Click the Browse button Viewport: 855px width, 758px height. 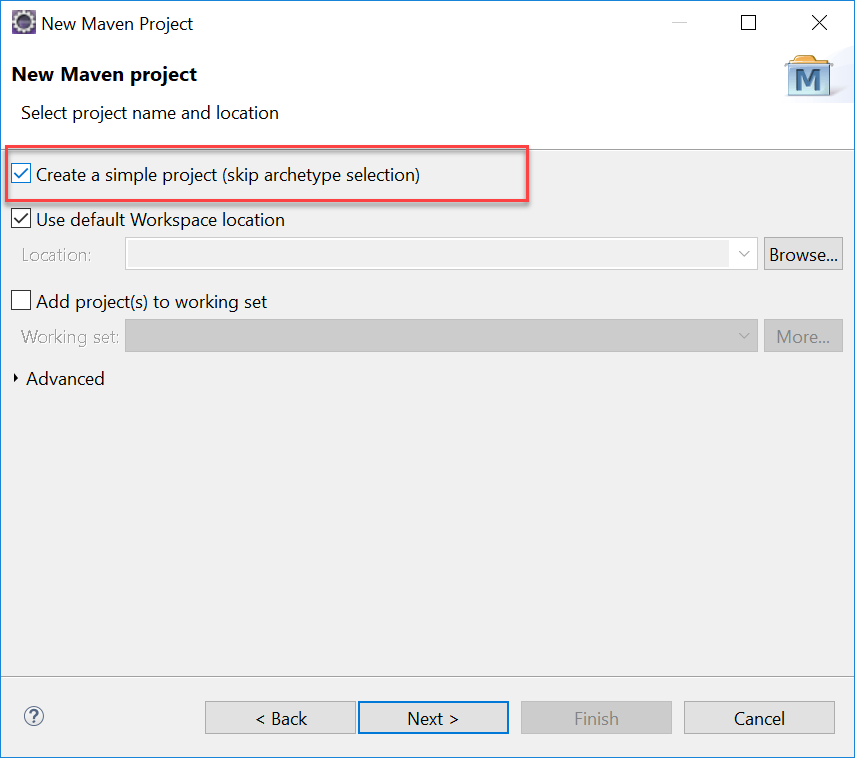point(803,253)
